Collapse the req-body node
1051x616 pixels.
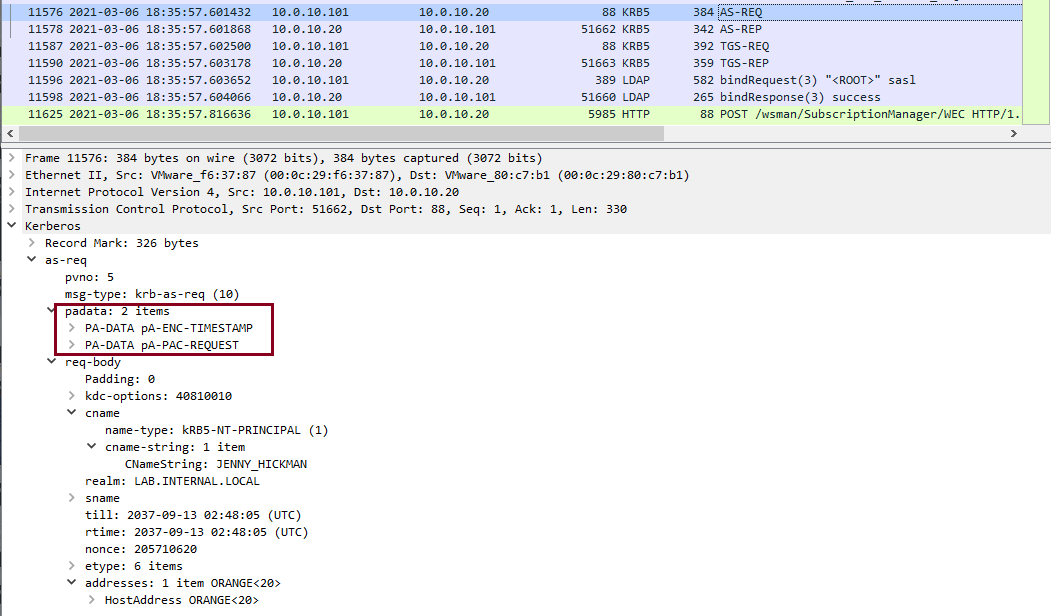(x=52, y=362)
